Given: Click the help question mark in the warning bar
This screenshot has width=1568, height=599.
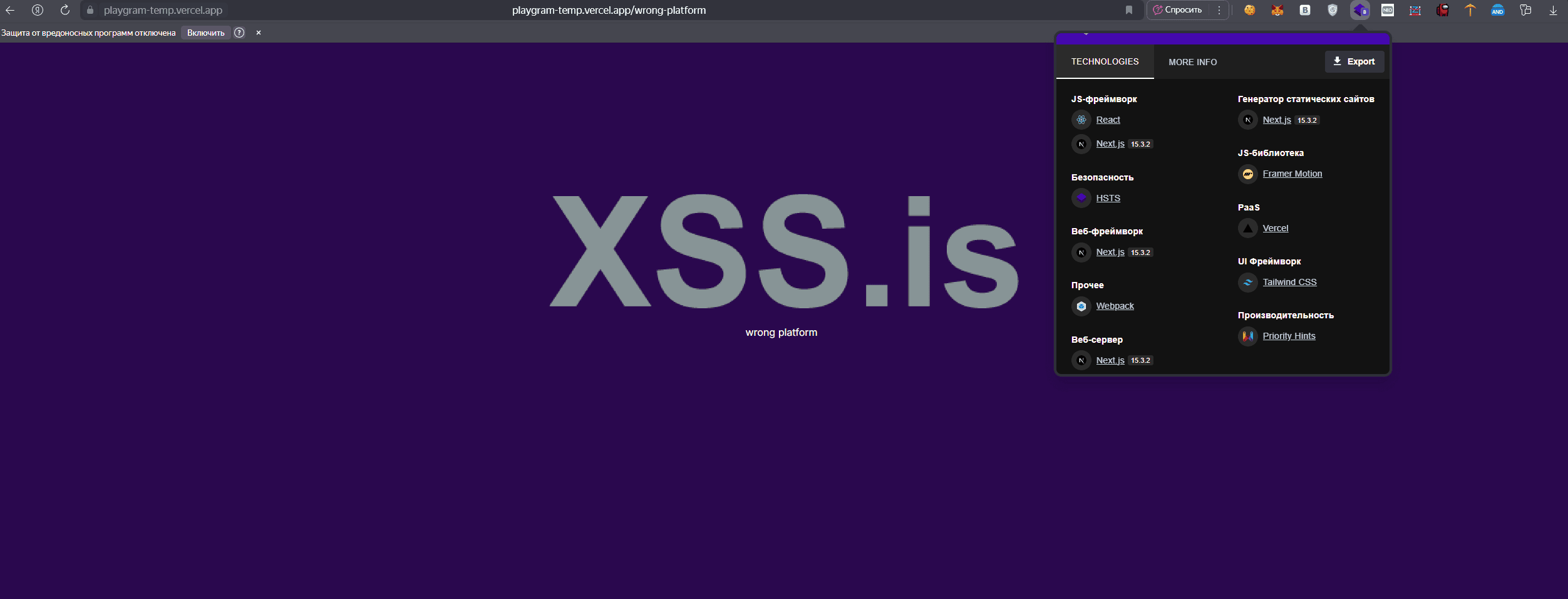Looking at the screenshot, I should (x=239, y=33).
